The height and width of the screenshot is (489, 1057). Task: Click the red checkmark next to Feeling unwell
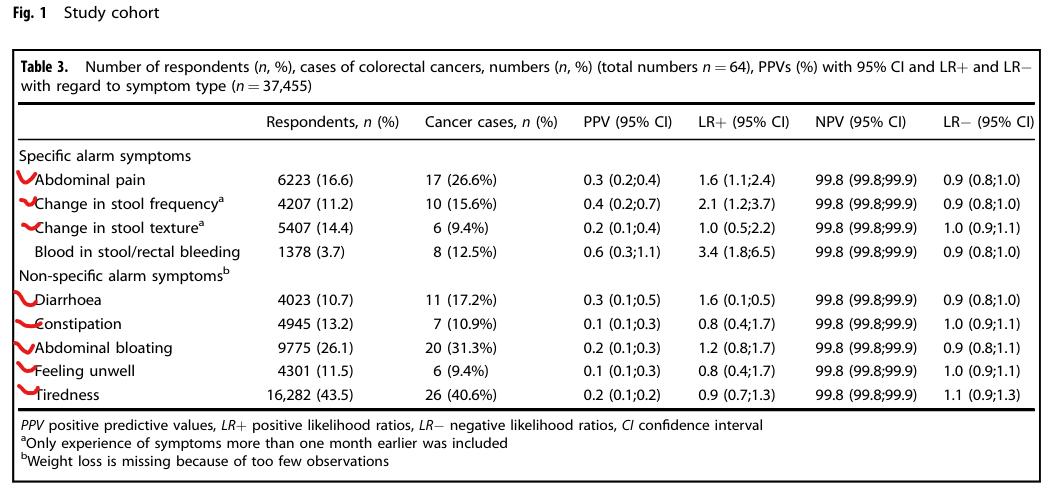25,371
